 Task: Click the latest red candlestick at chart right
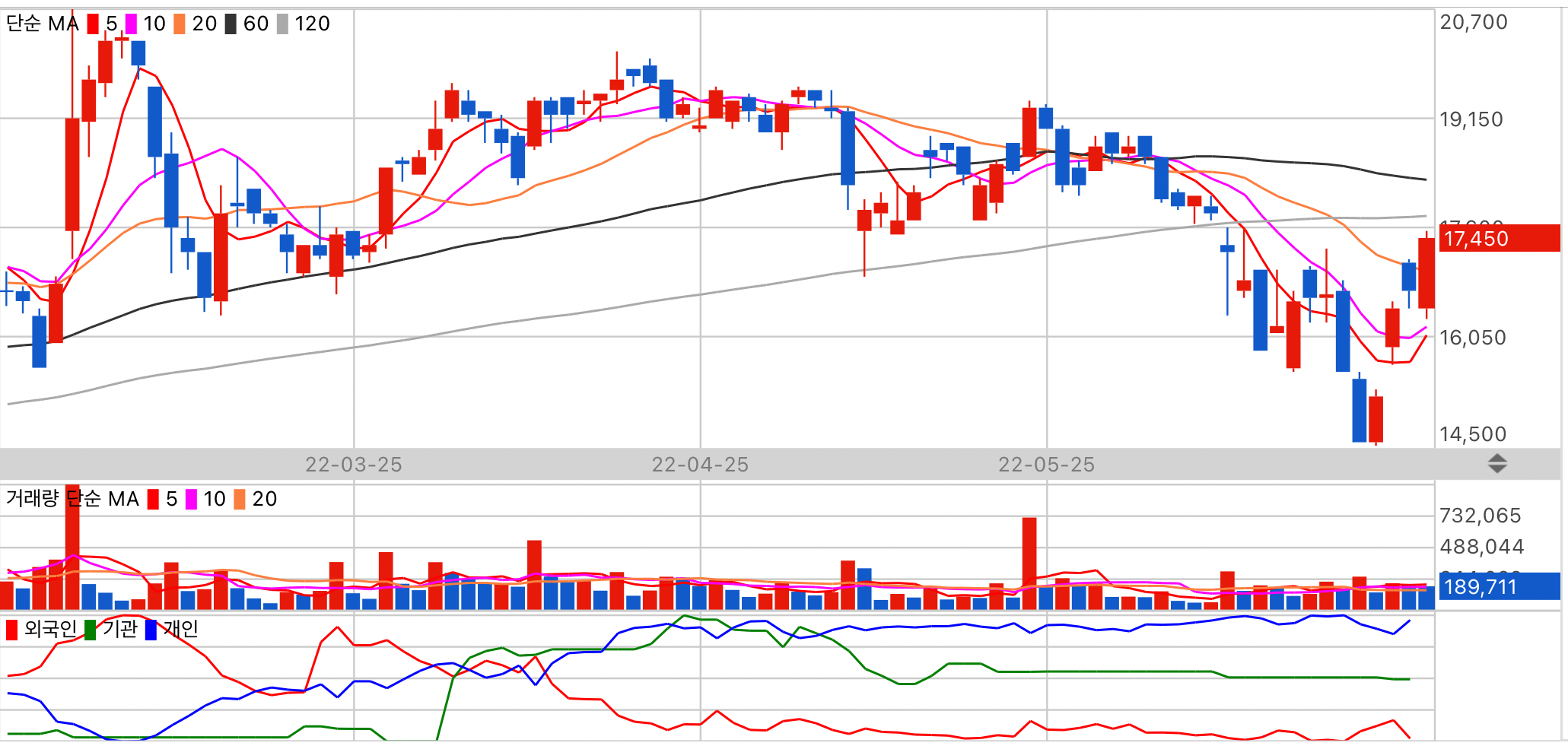coord(1426,273)
